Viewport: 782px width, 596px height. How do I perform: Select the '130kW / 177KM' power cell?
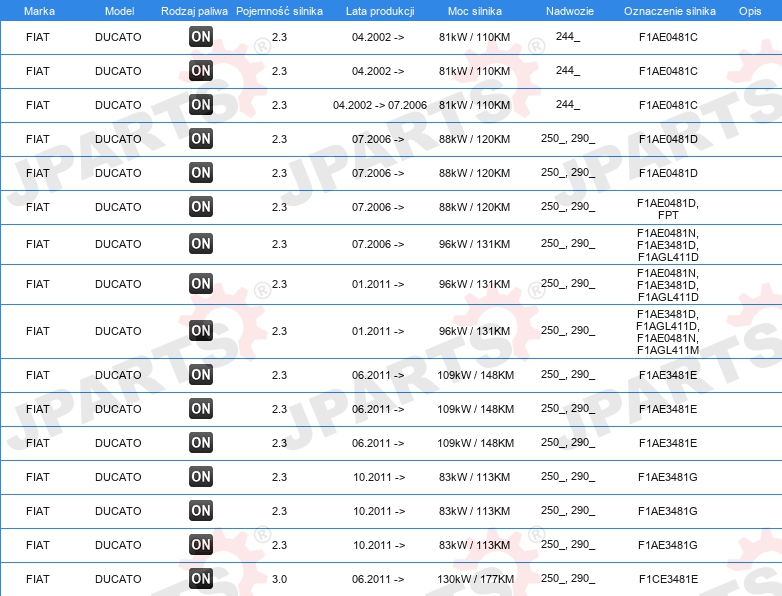click(x=476, y=579)
